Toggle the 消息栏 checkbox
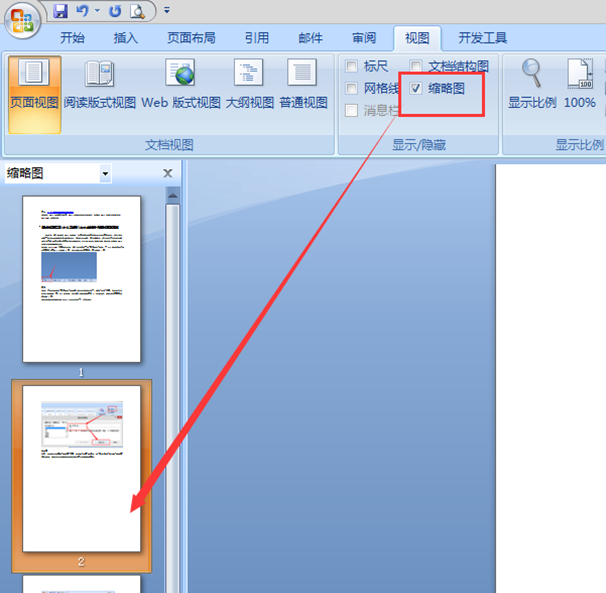The image size is (606, 593). click(x=351, y=111)
